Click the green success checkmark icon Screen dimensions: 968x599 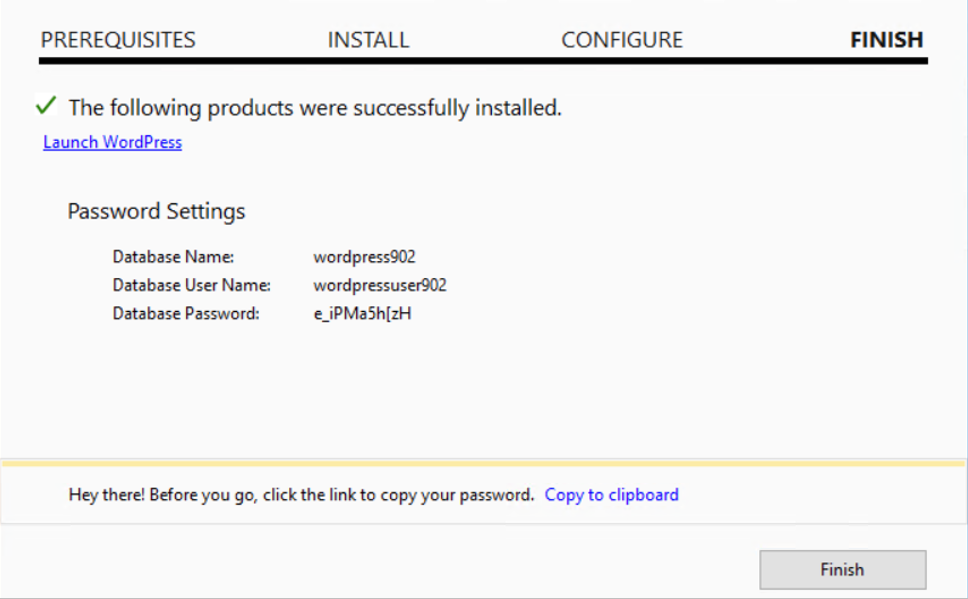point(46,106)
